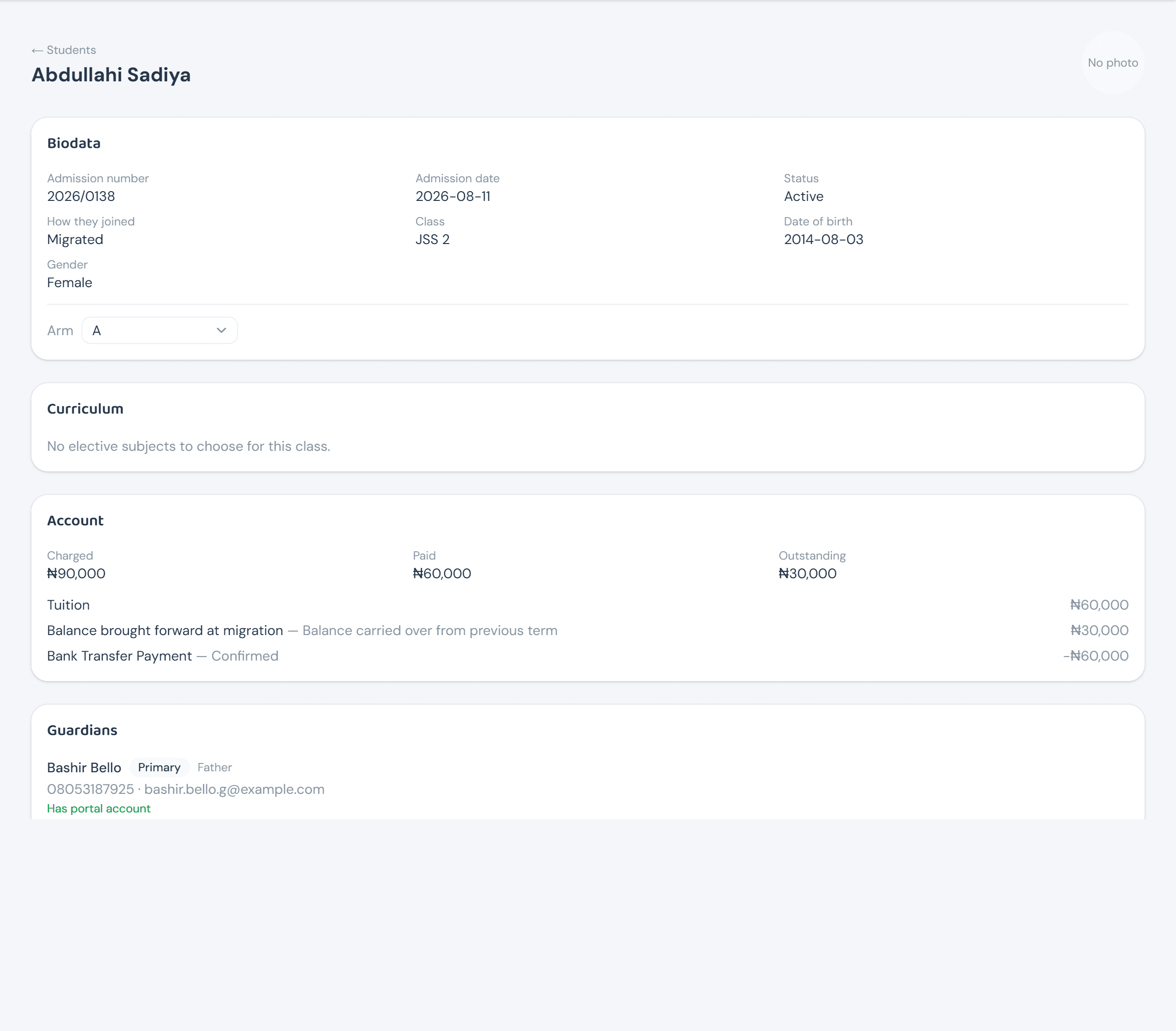Viewport: 1176px width, 1031px height.
Task: Click the ₦30,000 balance brought forward amount
Action: (1100, 631)
